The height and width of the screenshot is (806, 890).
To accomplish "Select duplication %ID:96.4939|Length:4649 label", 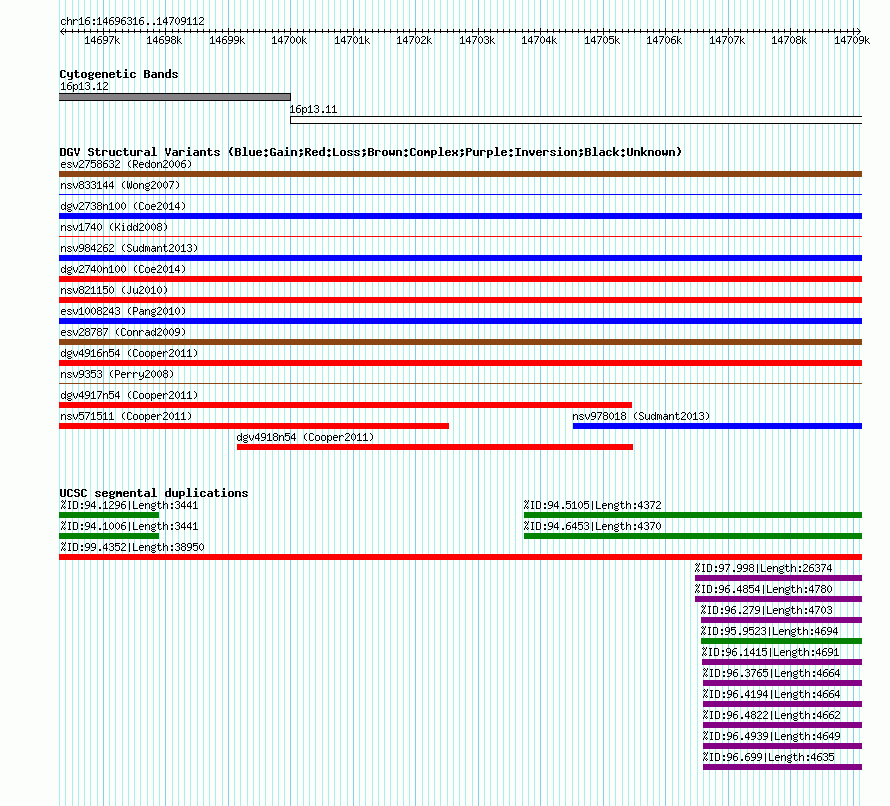I will [771, 737].
